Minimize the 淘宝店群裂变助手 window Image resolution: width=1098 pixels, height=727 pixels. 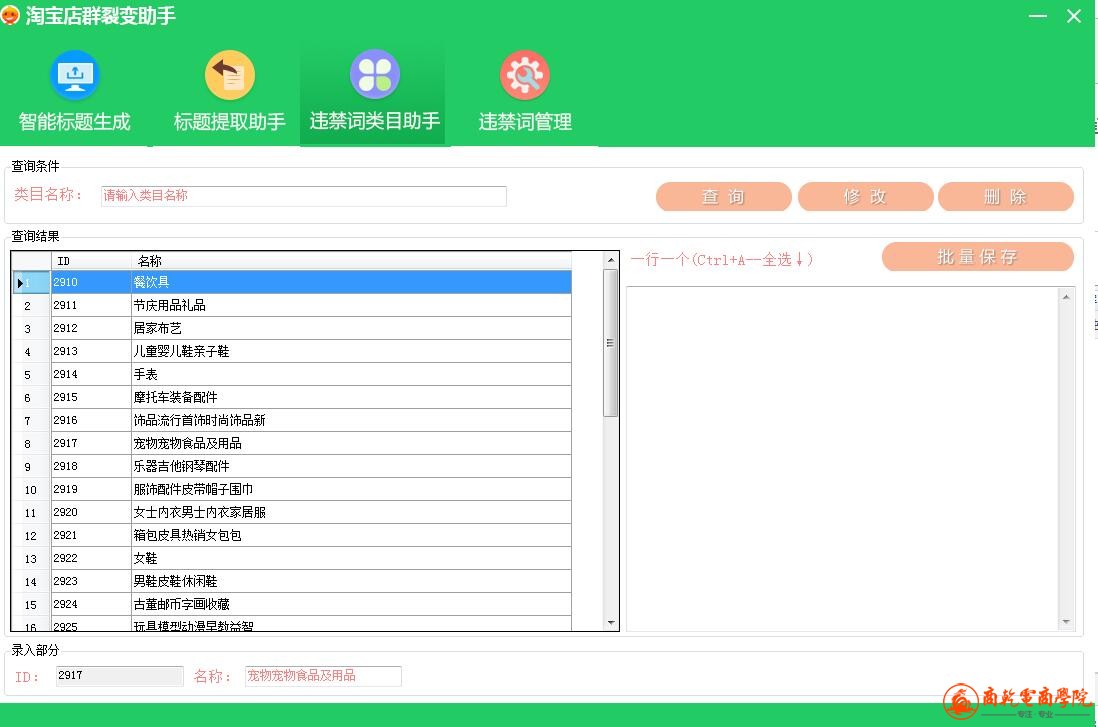coord(1038,15)
